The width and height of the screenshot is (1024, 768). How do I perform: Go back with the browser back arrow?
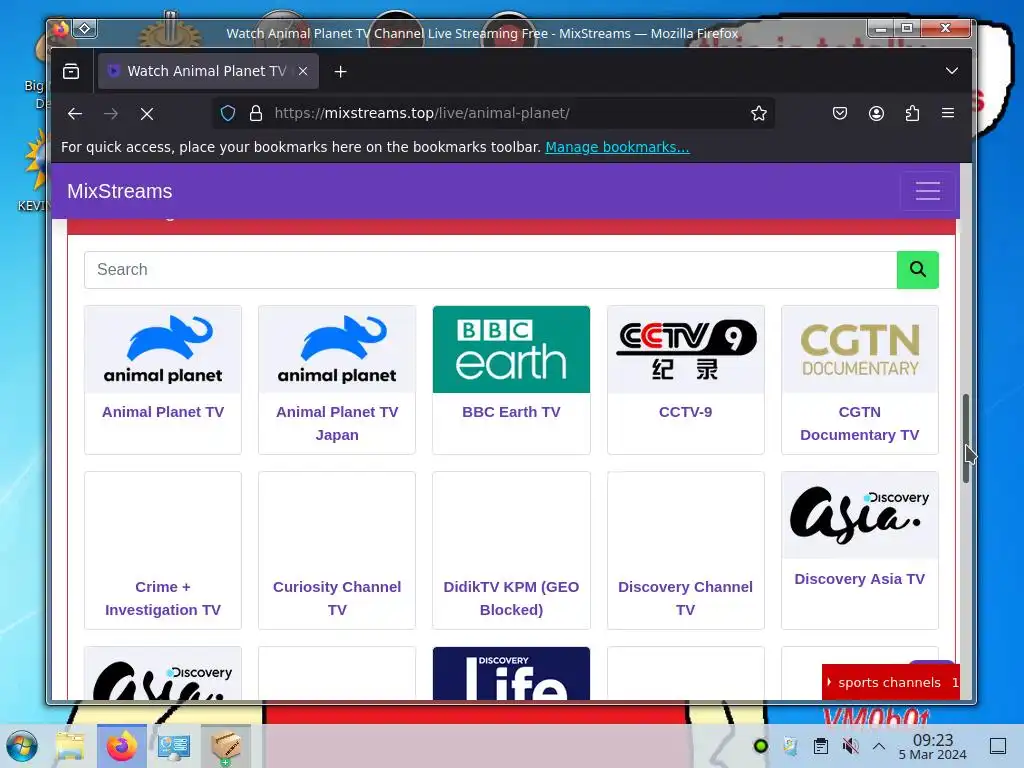coord(75,114)
